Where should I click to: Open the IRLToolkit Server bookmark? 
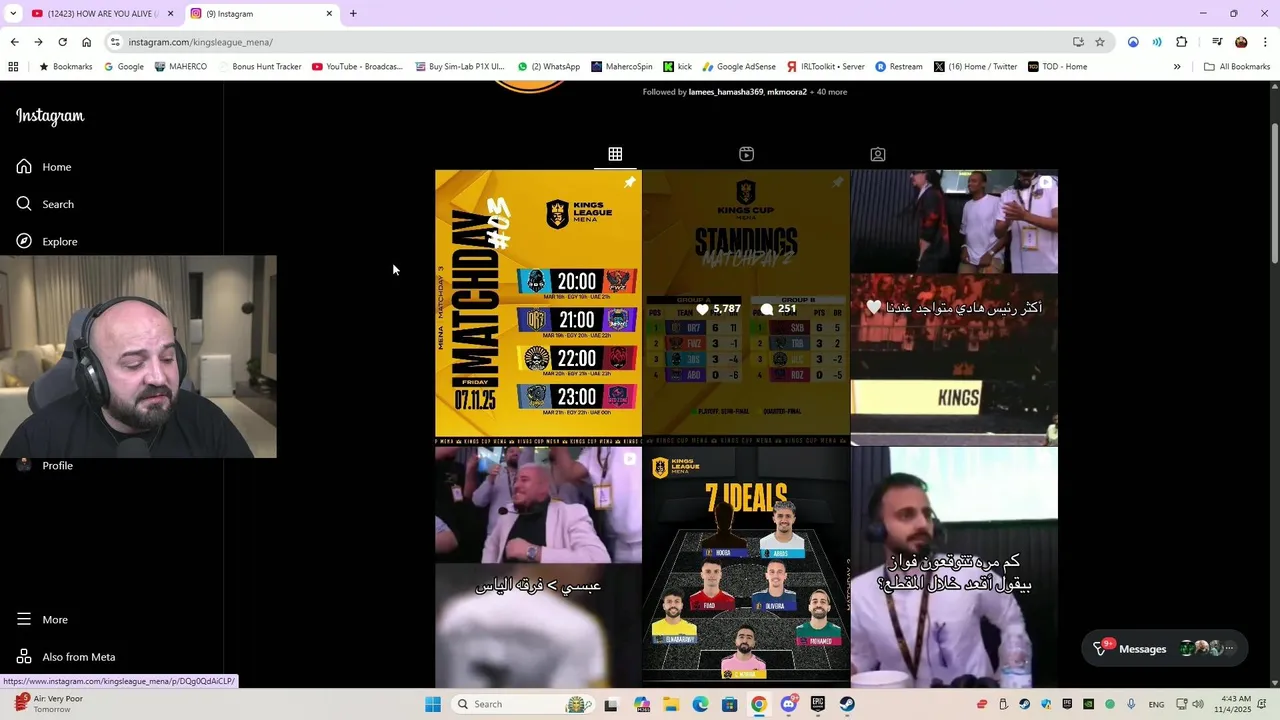point(826,67)
